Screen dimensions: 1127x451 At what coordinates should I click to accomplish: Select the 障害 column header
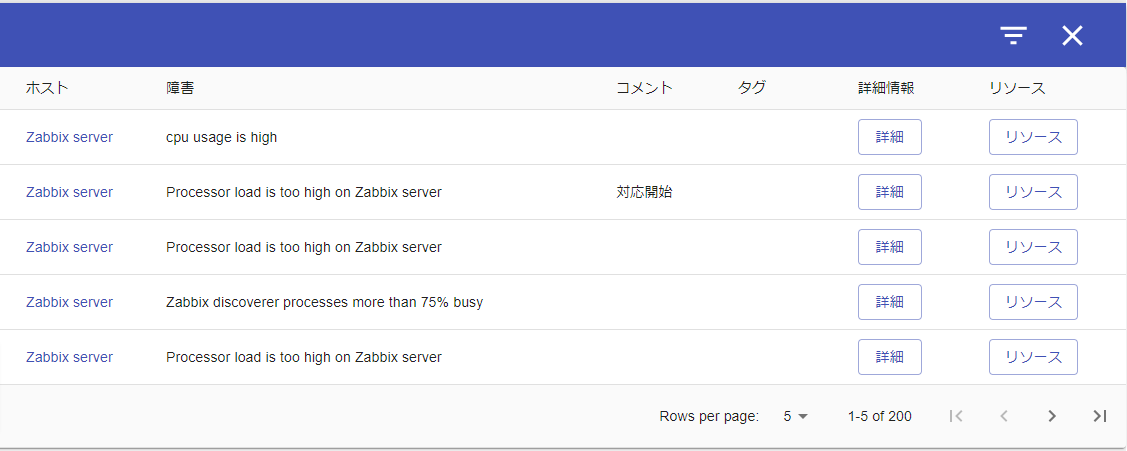(180, 88)
